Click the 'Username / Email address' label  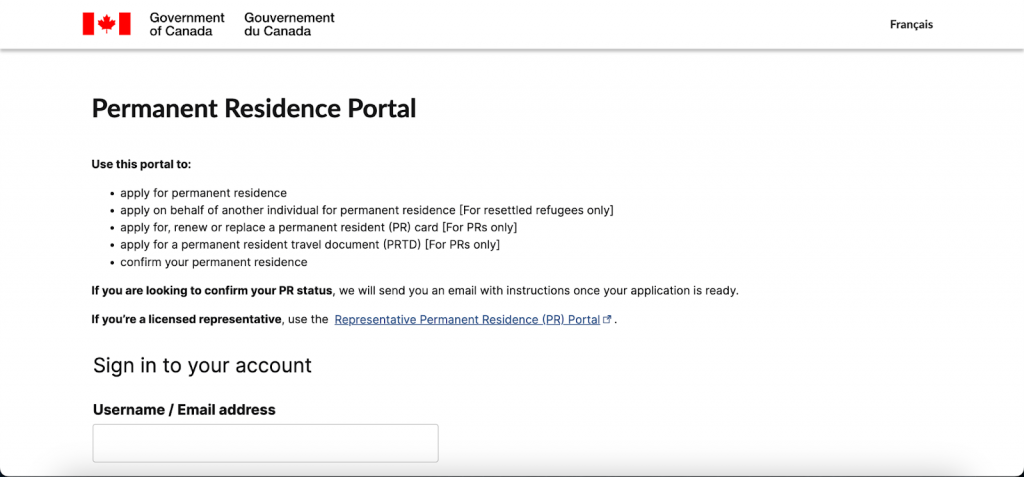click(184, 410)
